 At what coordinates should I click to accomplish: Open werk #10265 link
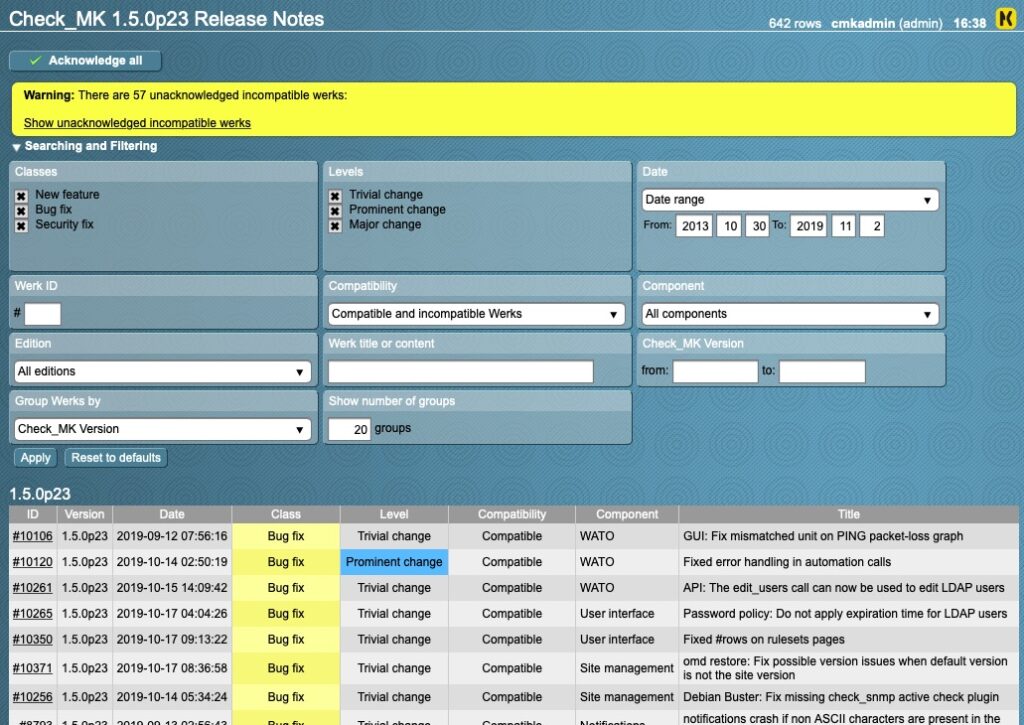point(33,614)
